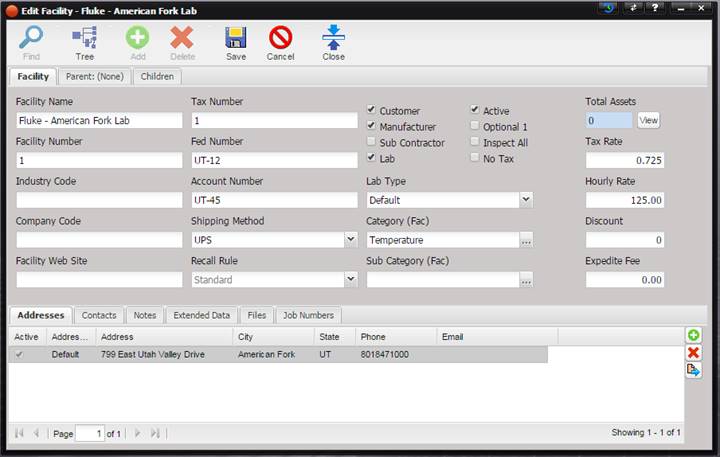Click the Tree toolbar icon
The image size is (720, 457).
85,38
